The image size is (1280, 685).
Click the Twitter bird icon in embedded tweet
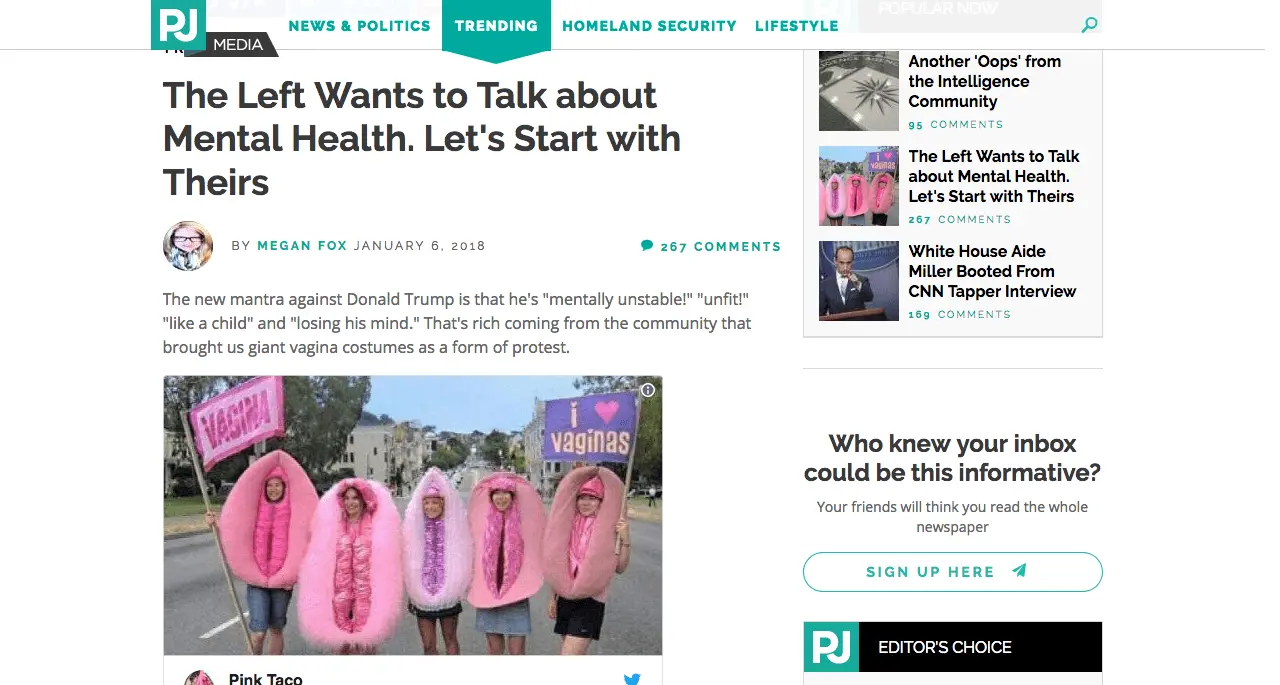click(632, 679)
